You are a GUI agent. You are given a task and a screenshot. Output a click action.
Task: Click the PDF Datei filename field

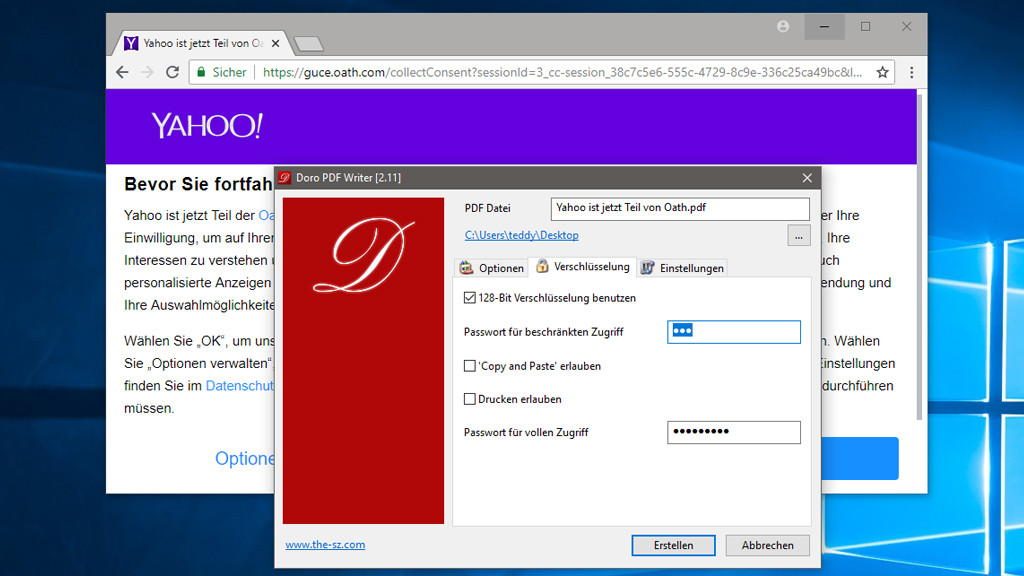point(679,208)
